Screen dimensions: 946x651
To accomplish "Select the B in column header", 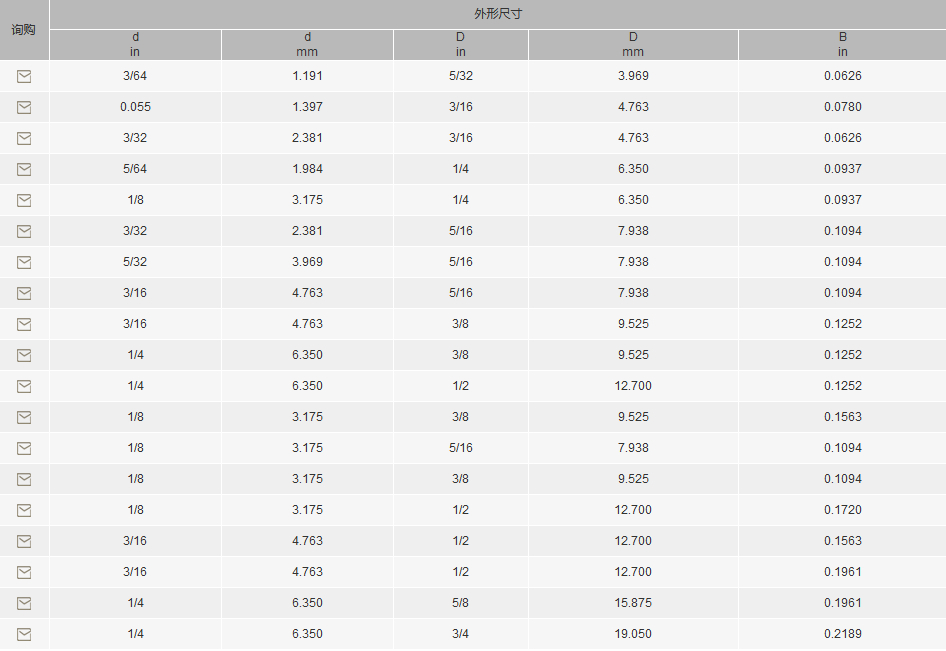I will point(842,45).
